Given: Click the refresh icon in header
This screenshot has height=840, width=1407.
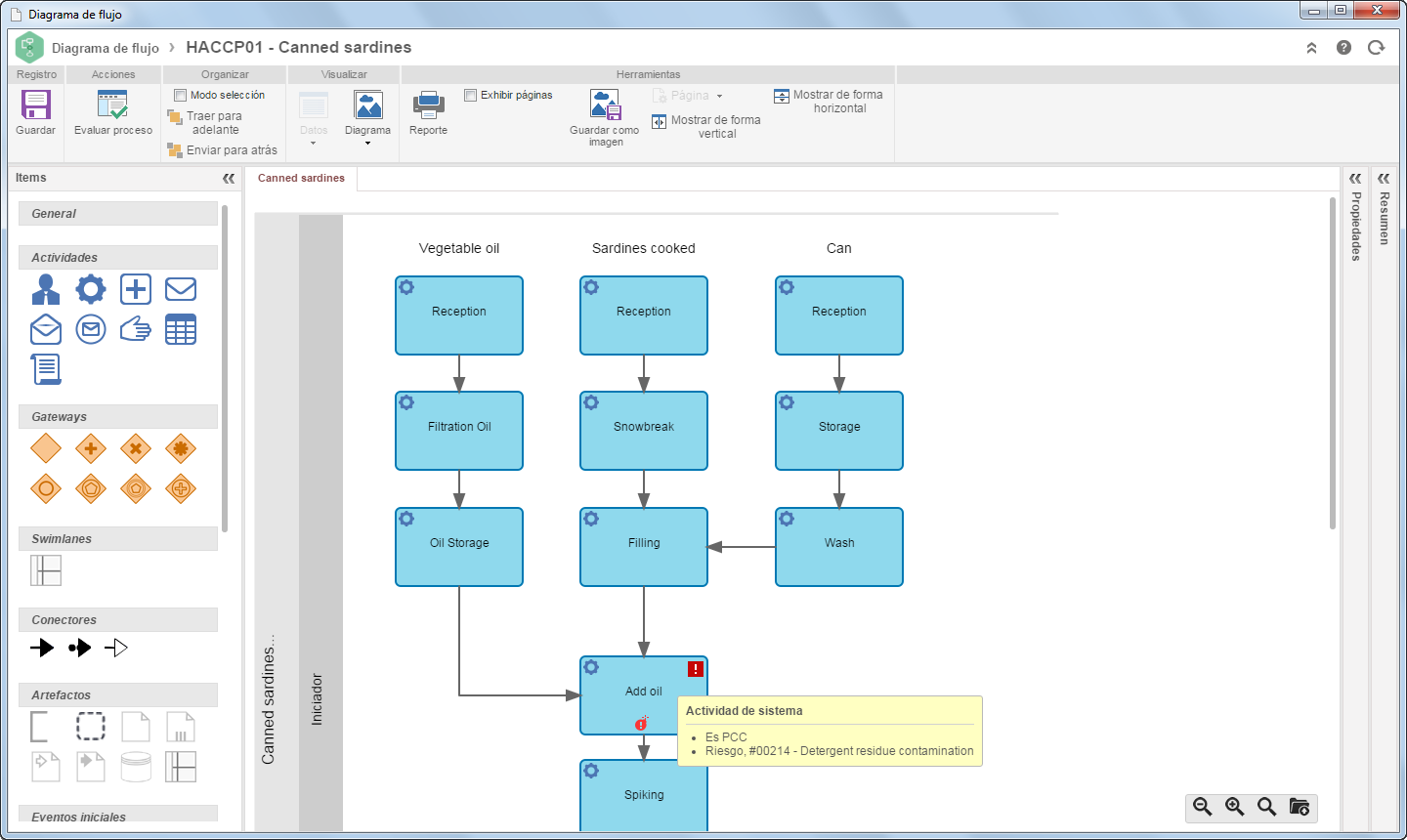Looking at the screenshot, I should pyautogui.click(x=1377, y=48).
